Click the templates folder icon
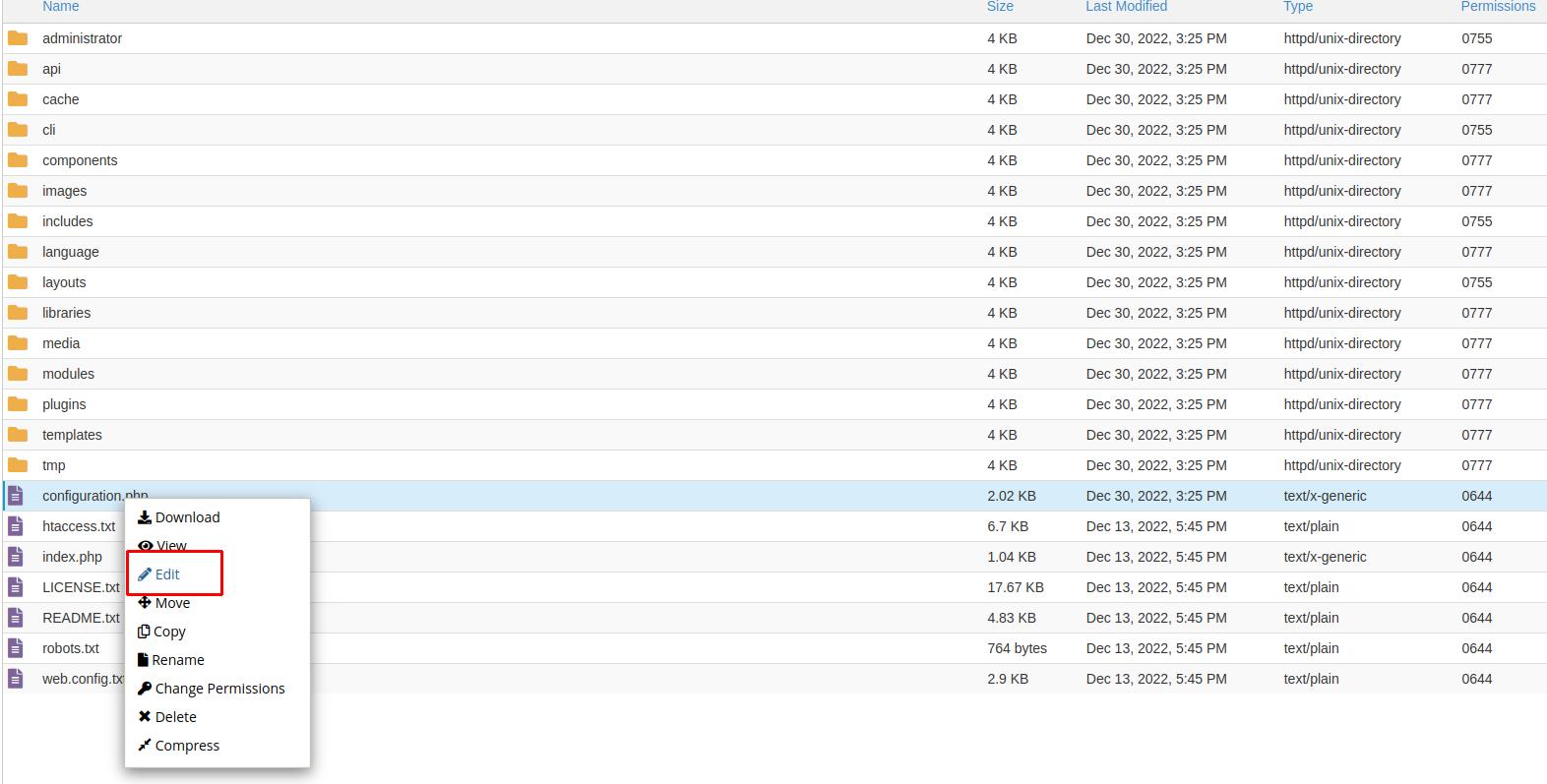 tap(18, 435)
